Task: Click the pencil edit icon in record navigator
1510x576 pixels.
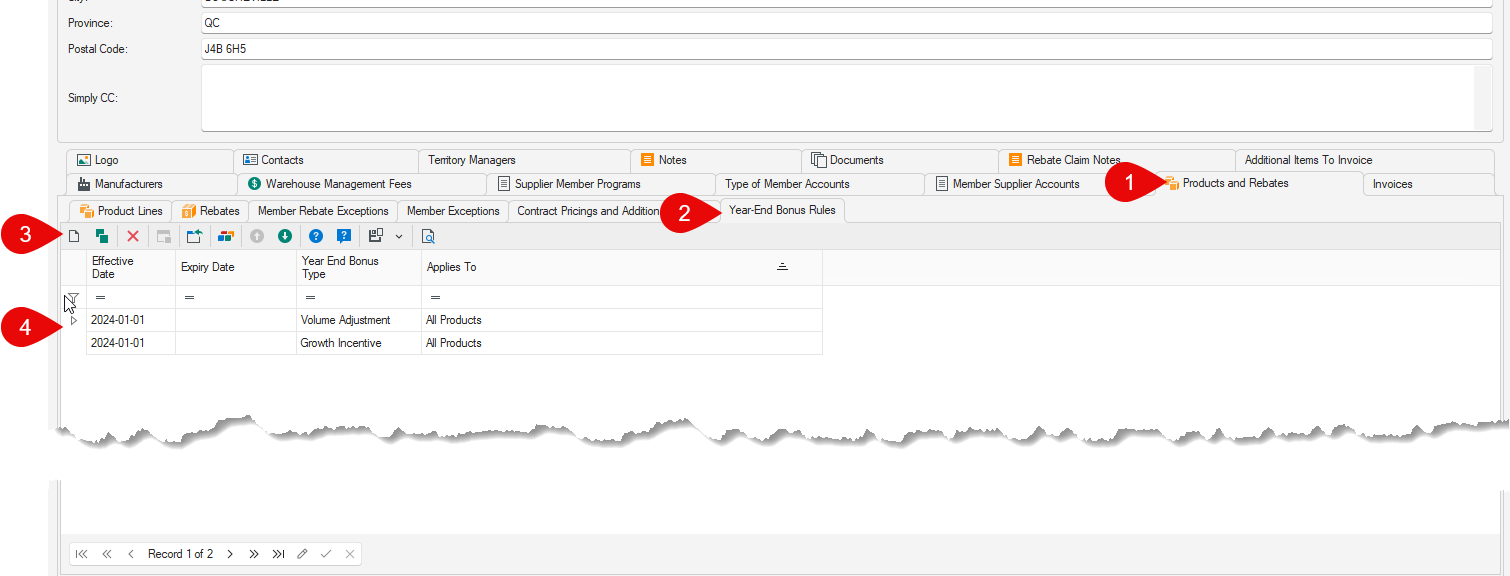Action: 302,554
